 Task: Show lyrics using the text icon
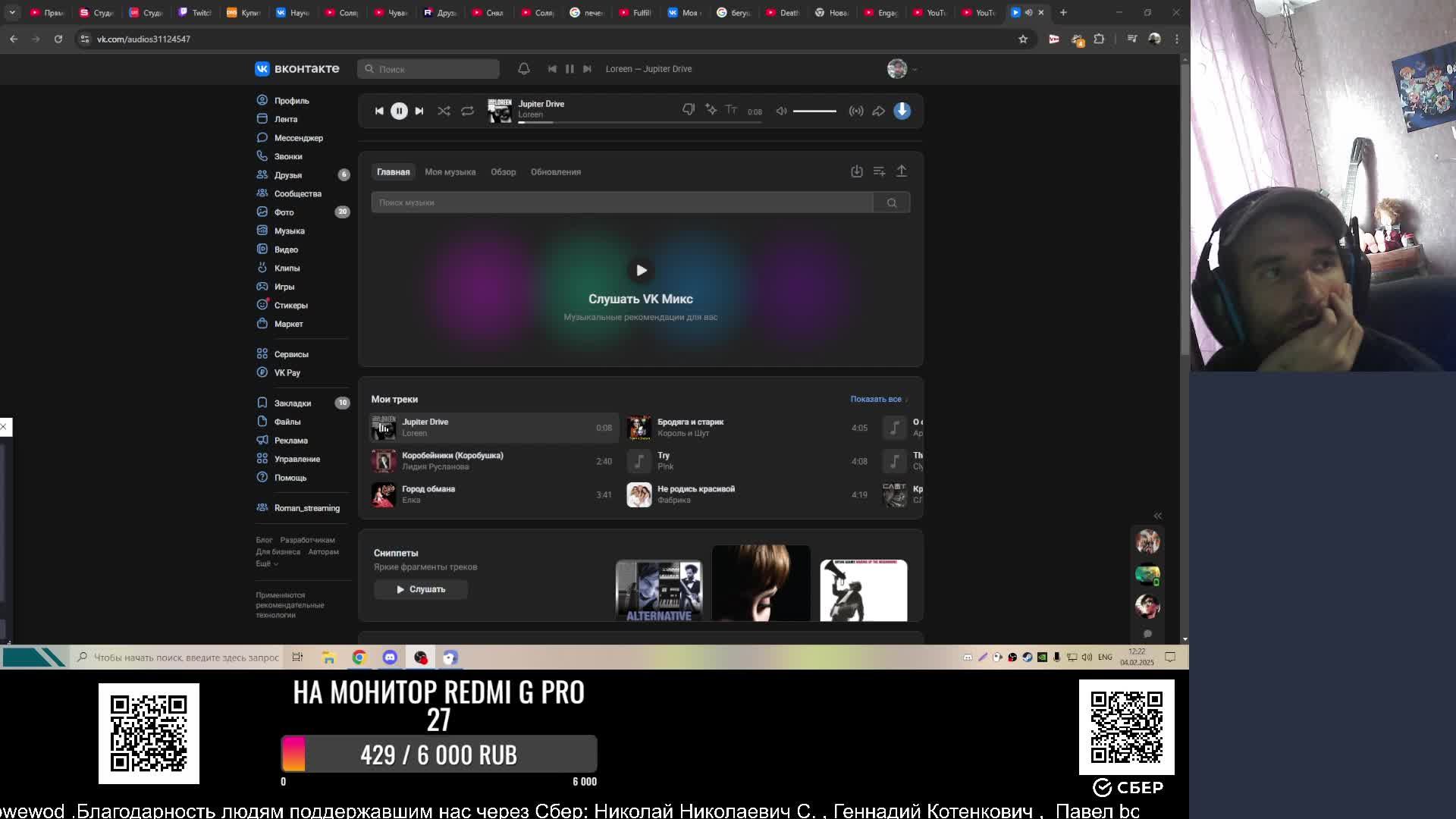click(x=731, y=110)
